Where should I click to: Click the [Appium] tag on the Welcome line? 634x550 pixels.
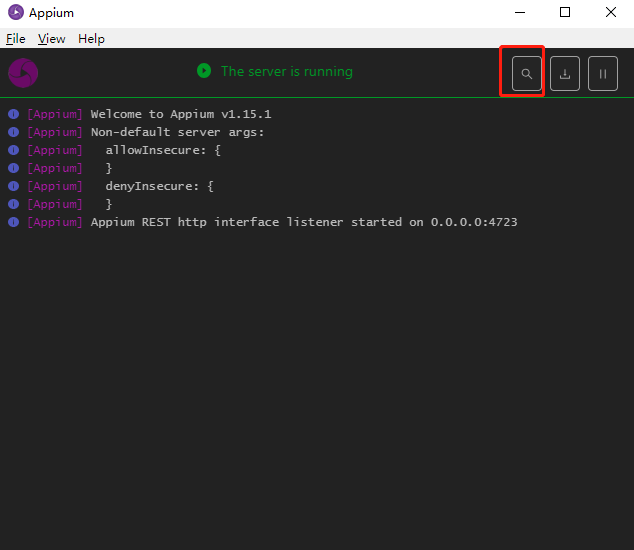55,114
